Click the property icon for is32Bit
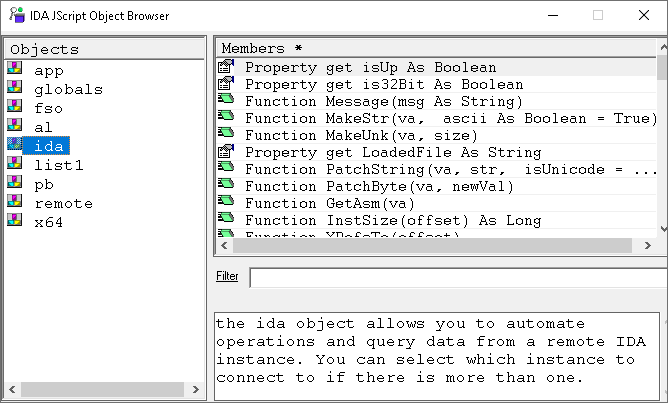This screenshot has height=403, width=668. (226, 83)
